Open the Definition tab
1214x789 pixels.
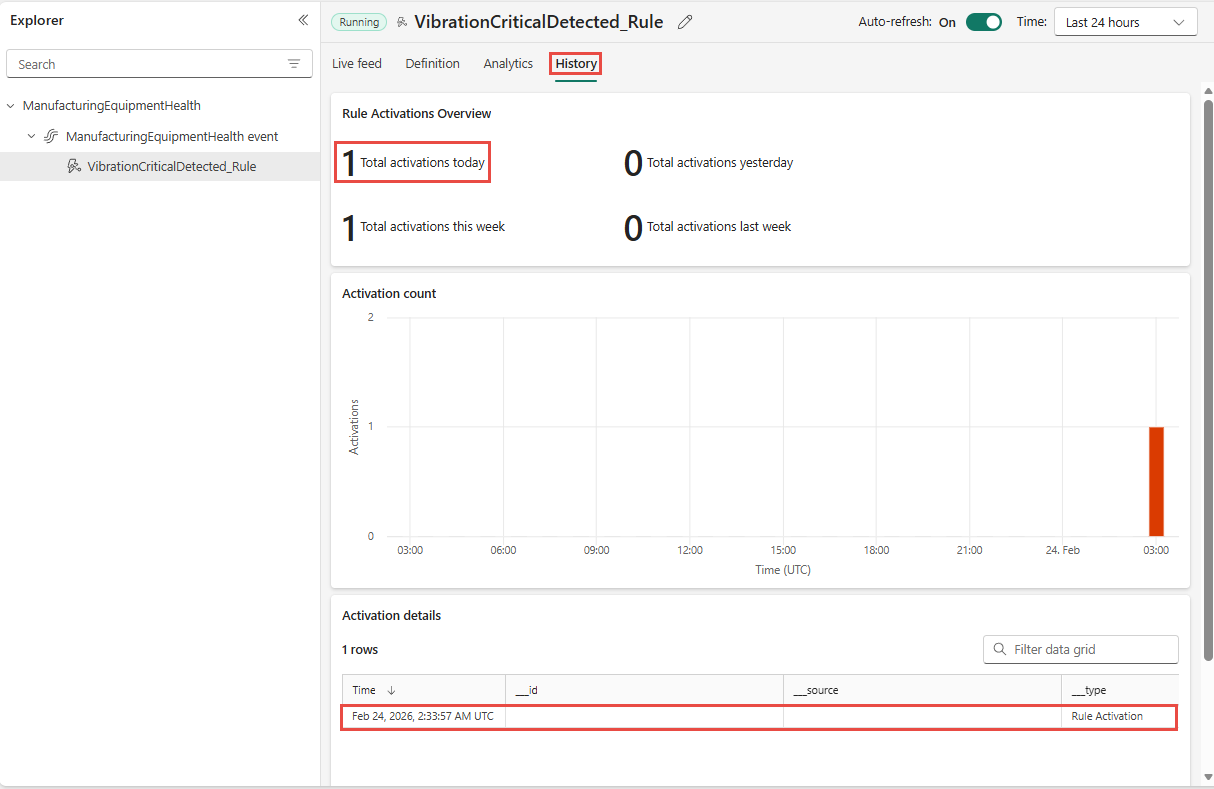pos(433,64)
